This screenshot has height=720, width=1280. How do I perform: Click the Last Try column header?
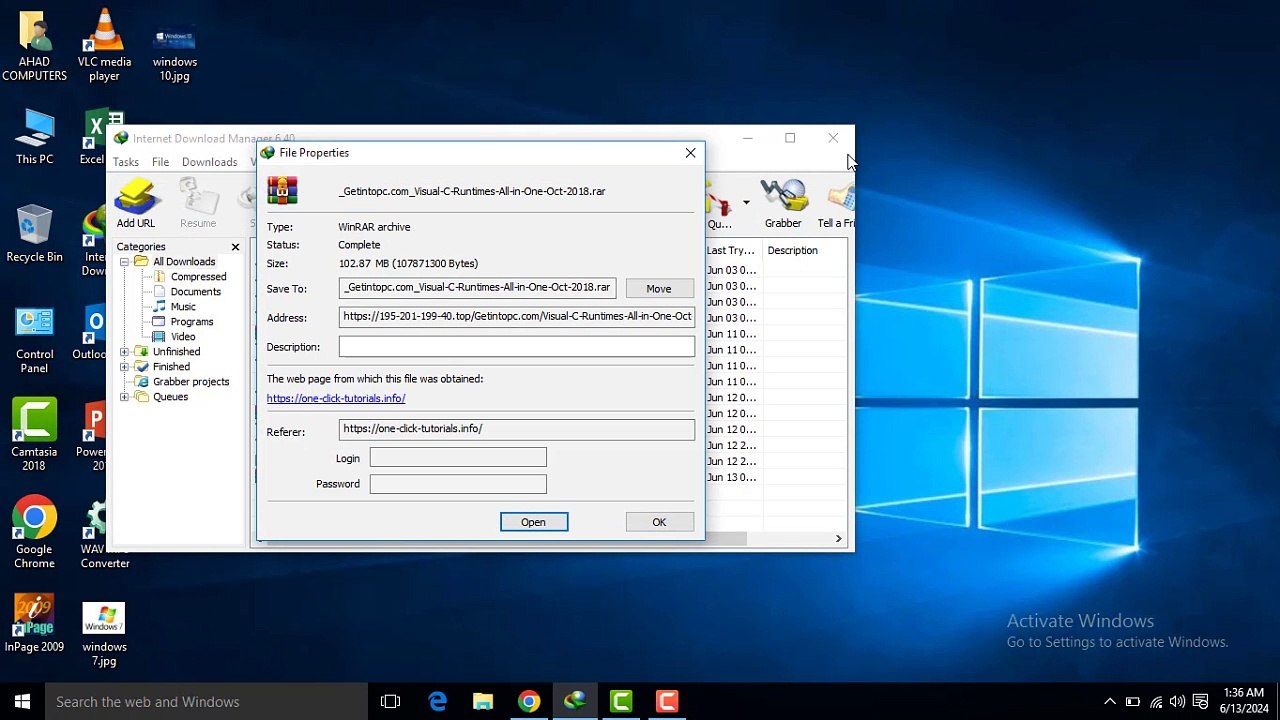[733, 250]
